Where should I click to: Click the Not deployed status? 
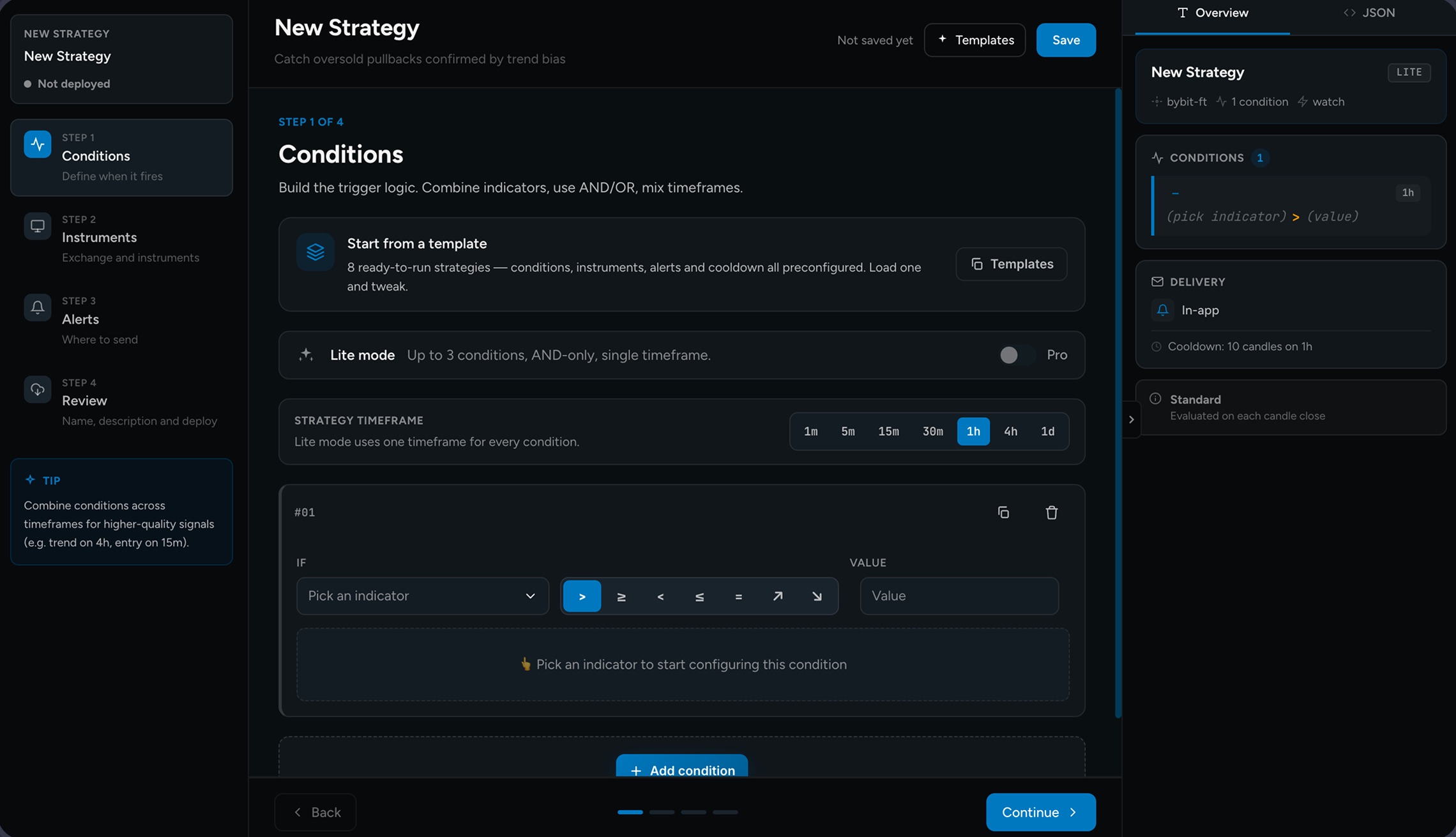point(67,84)
